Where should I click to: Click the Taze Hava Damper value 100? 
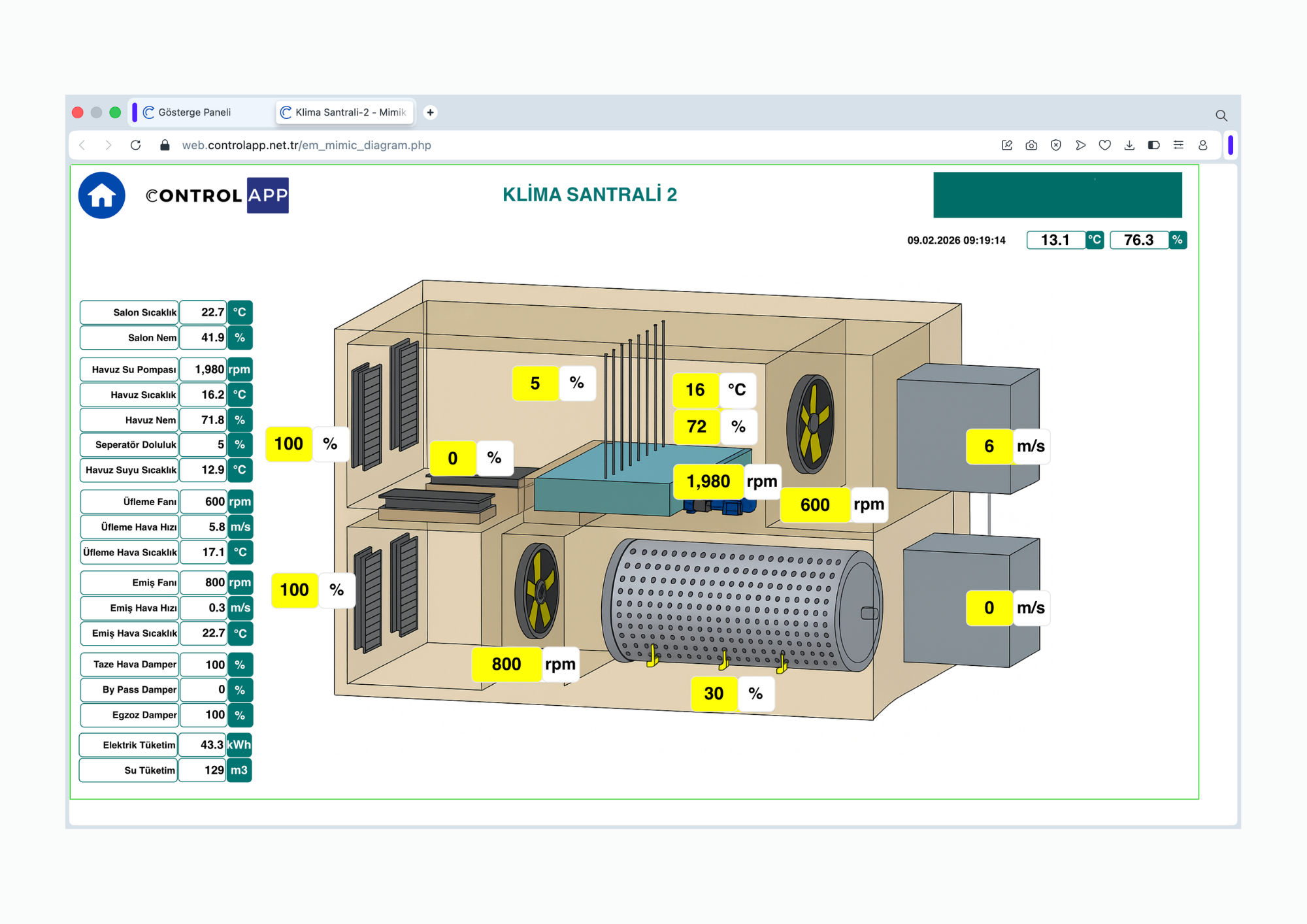click(x=203, y=665)
